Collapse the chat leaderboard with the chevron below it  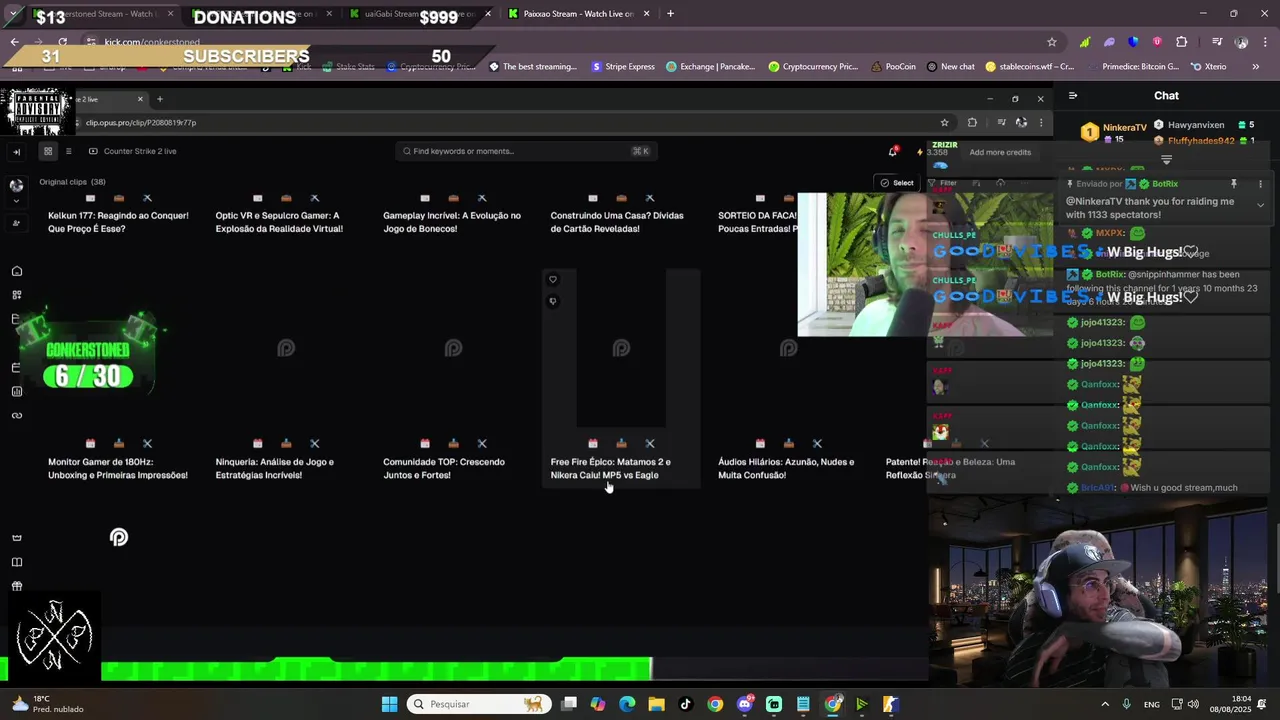tap(1166, 160)
